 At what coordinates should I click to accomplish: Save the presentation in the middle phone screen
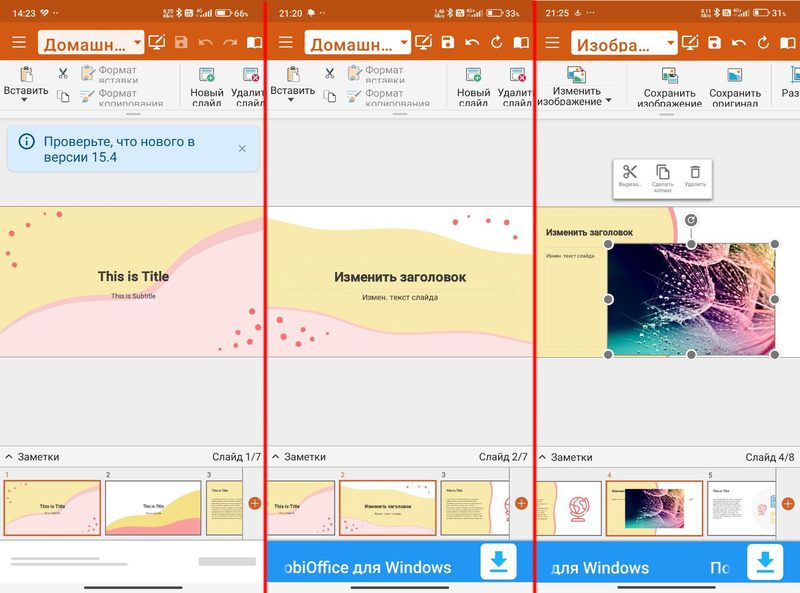[x=448, y=42]
